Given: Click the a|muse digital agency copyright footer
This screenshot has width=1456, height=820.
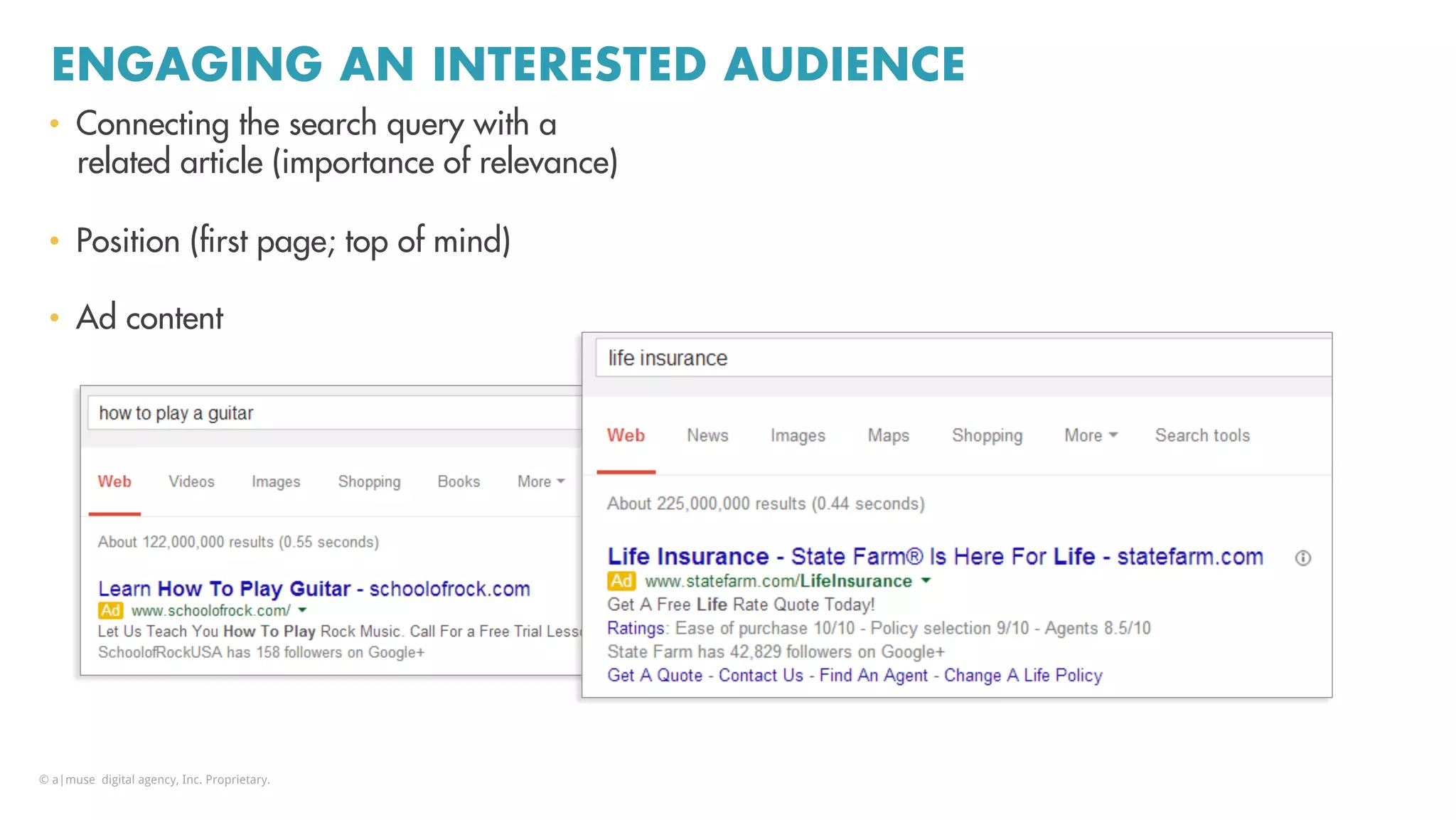Looking at the screenshot, I should (x=154, y=779).
